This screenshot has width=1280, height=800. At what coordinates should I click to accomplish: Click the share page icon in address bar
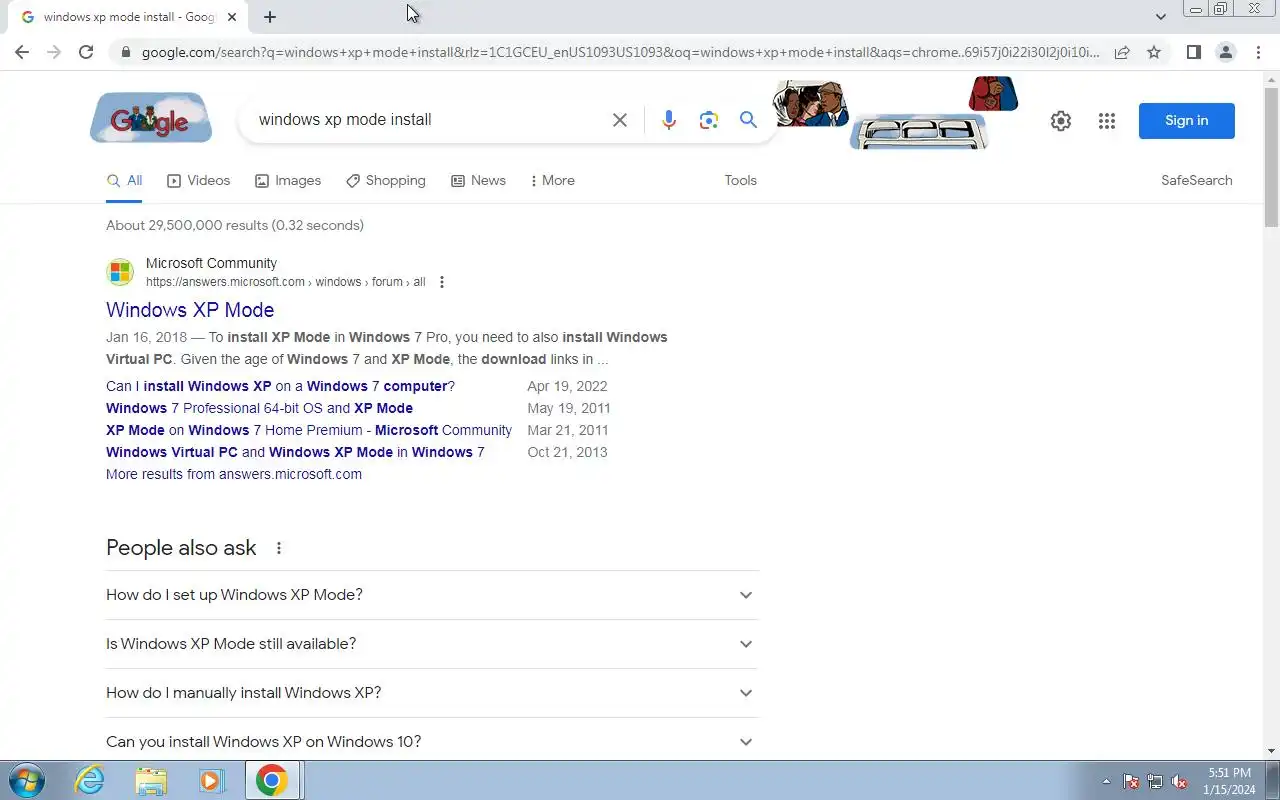1122,52
